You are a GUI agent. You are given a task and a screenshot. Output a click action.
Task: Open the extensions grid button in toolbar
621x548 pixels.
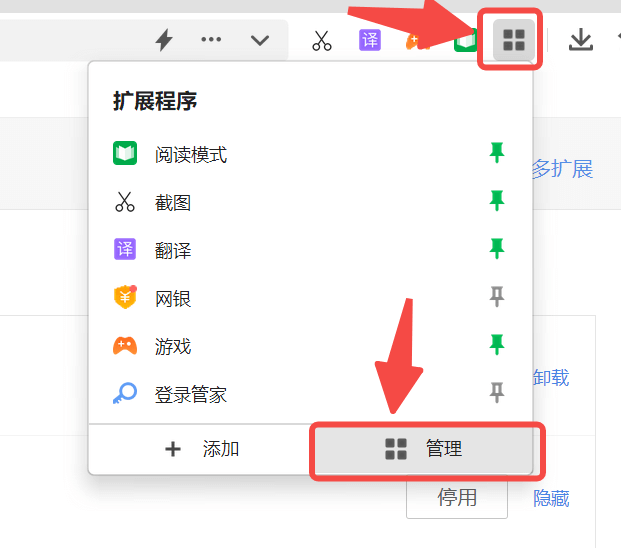click(x=513, y=40)
